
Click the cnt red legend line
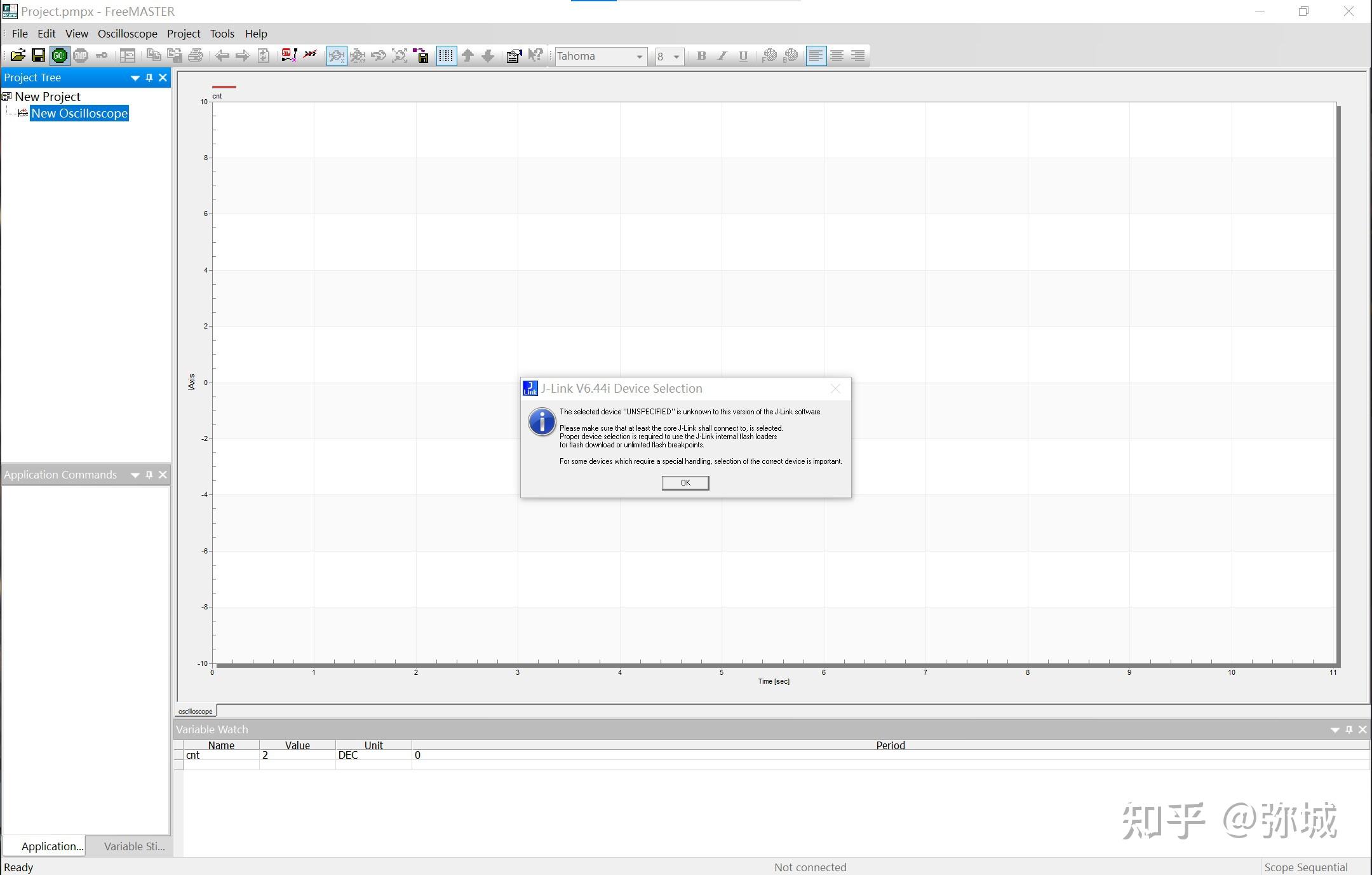point(224,87)
